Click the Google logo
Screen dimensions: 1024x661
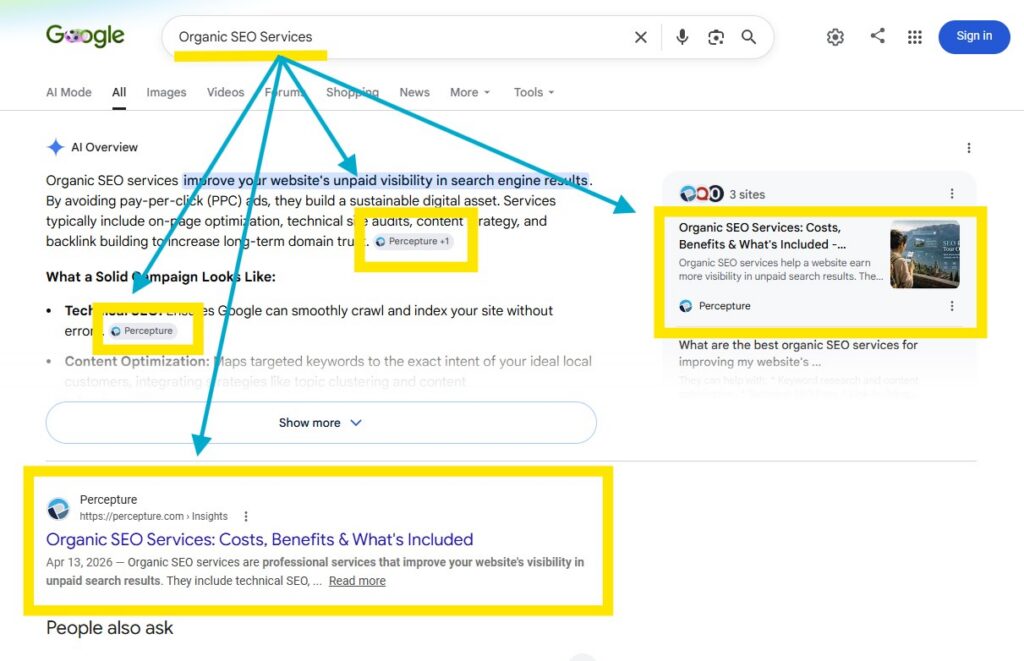[85, 36]
